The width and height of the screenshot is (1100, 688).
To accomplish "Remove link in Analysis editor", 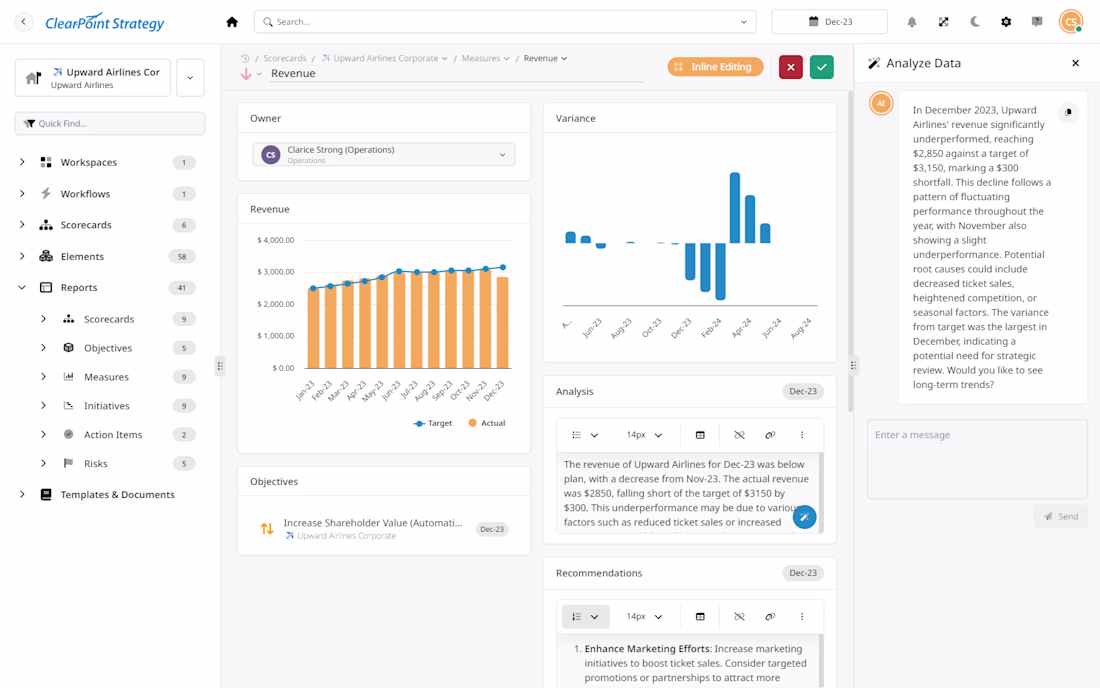I will click(739, 435).
